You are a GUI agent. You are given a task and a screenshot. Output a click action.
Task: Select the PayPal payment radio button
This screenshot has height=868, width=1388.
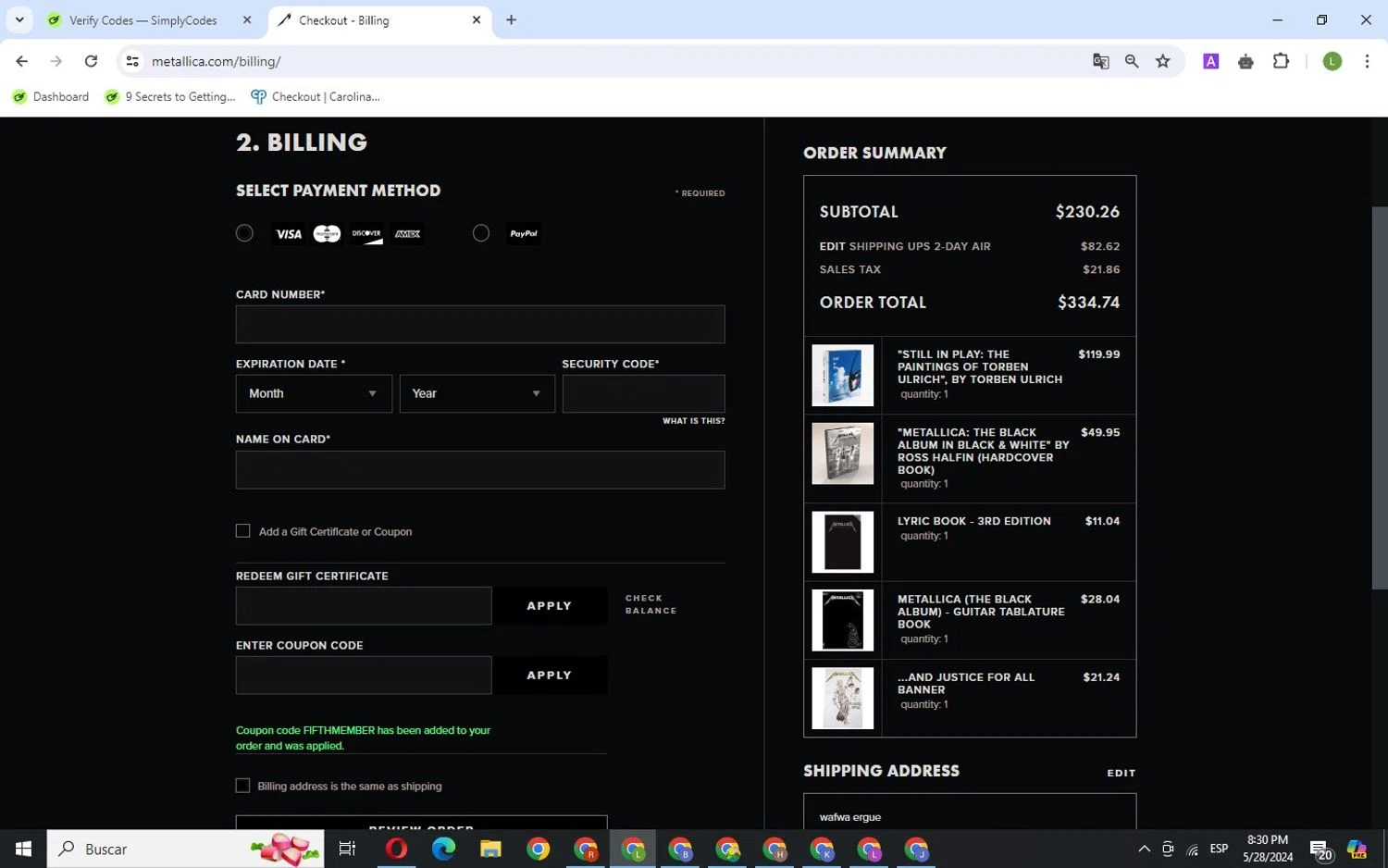(x=481, y=233)
